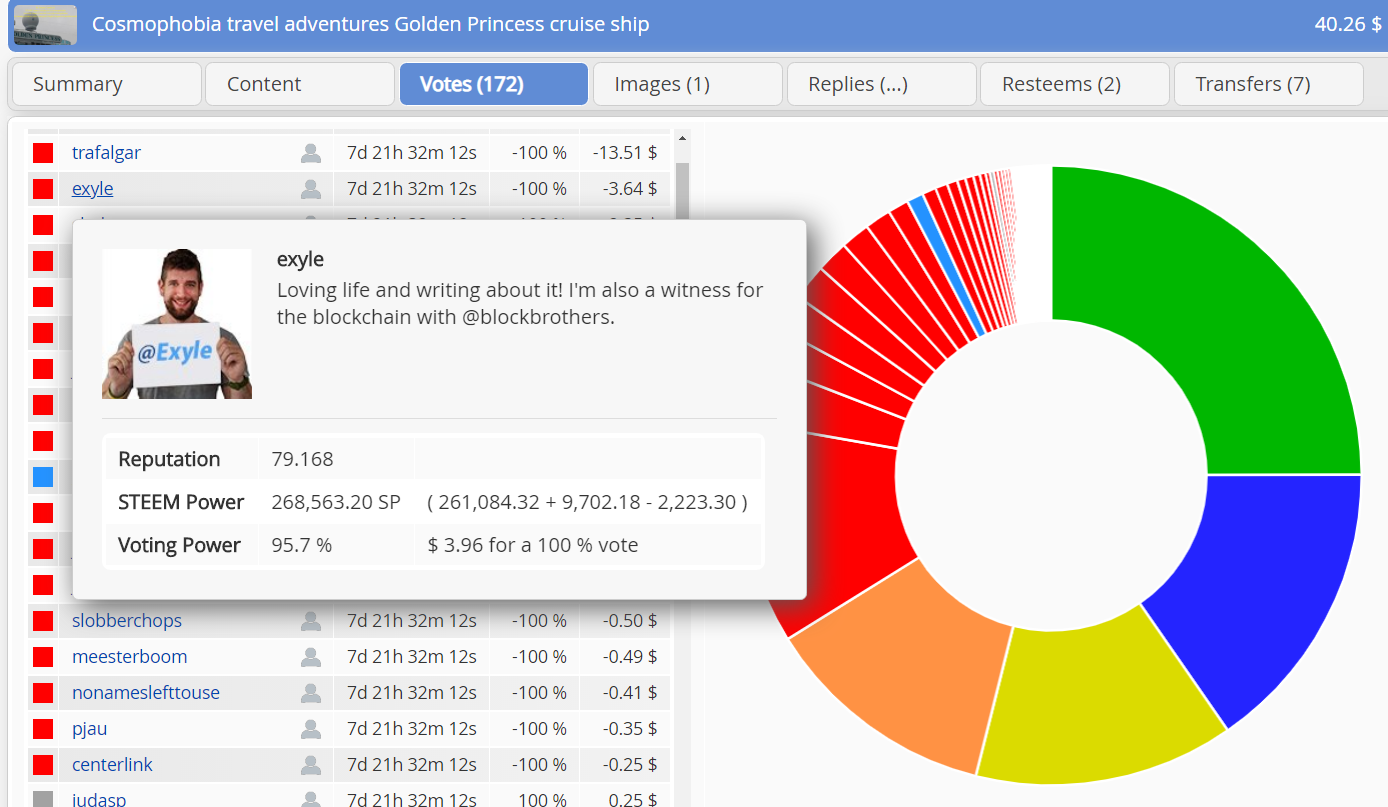Open the user icon next to slobberchops
This screenshot has width=1388, height=807.
coord(311,621)
